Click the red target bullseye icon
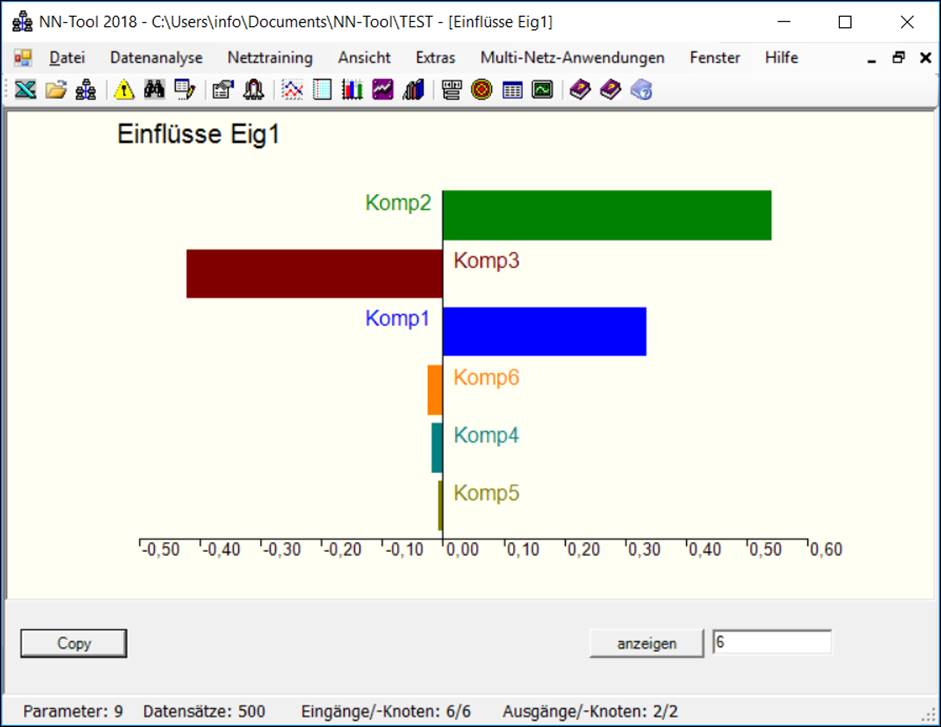The height and width of the screenshot is (727, 941). [x=481, y=90]
